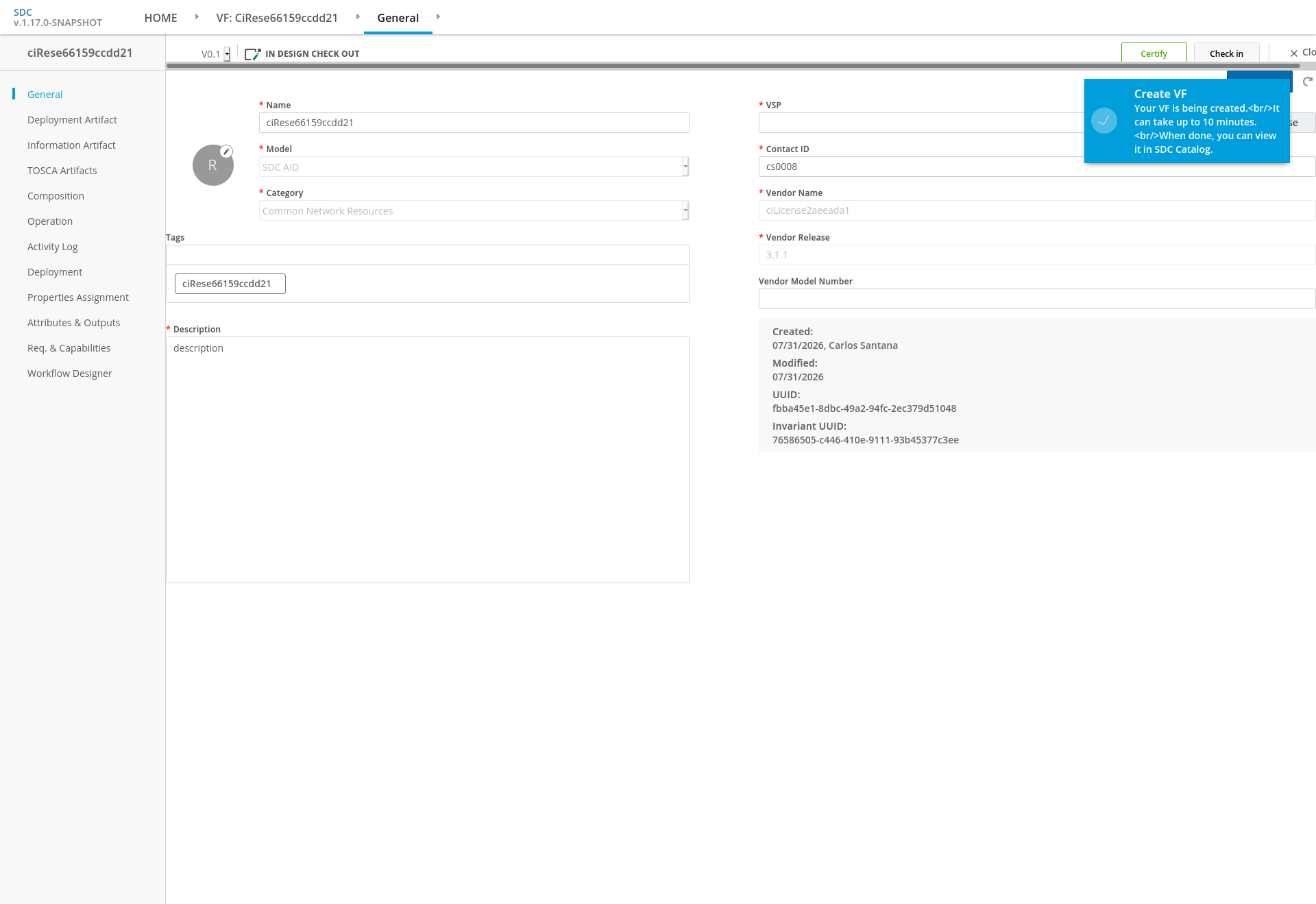Open Workflow Designer section
Viewport: 1316px width, 904px height.
coord(69,374)
